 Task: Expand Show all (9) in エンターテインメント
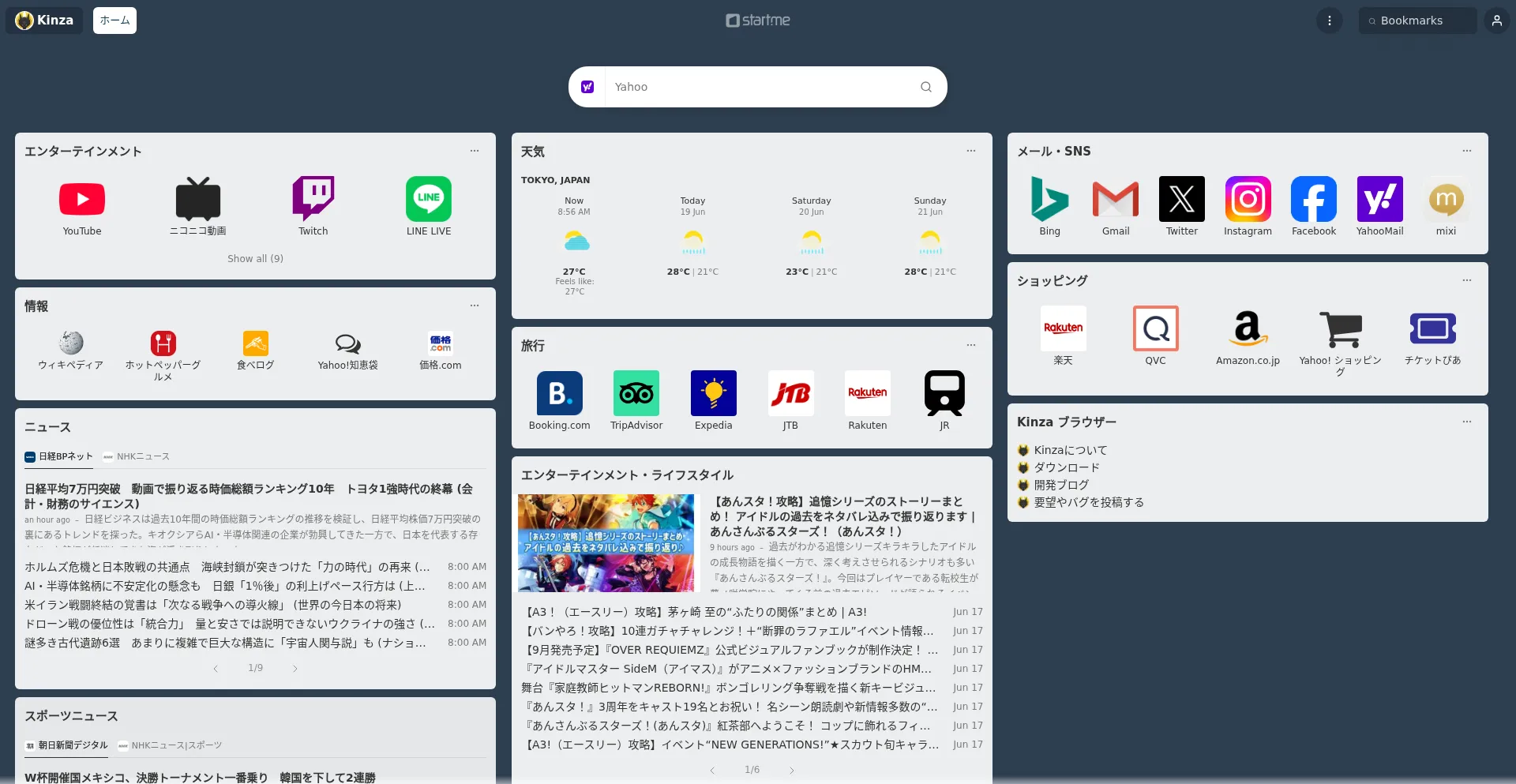(255, 258)
